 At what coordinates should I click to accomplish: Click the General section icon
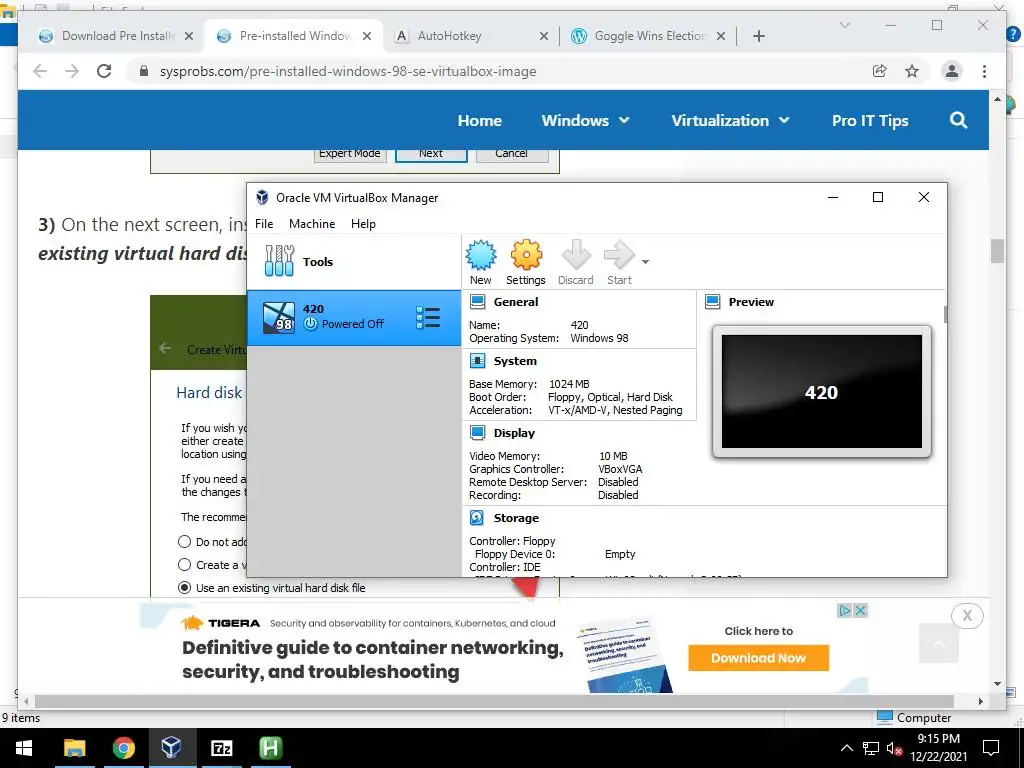tap(478, 302)
